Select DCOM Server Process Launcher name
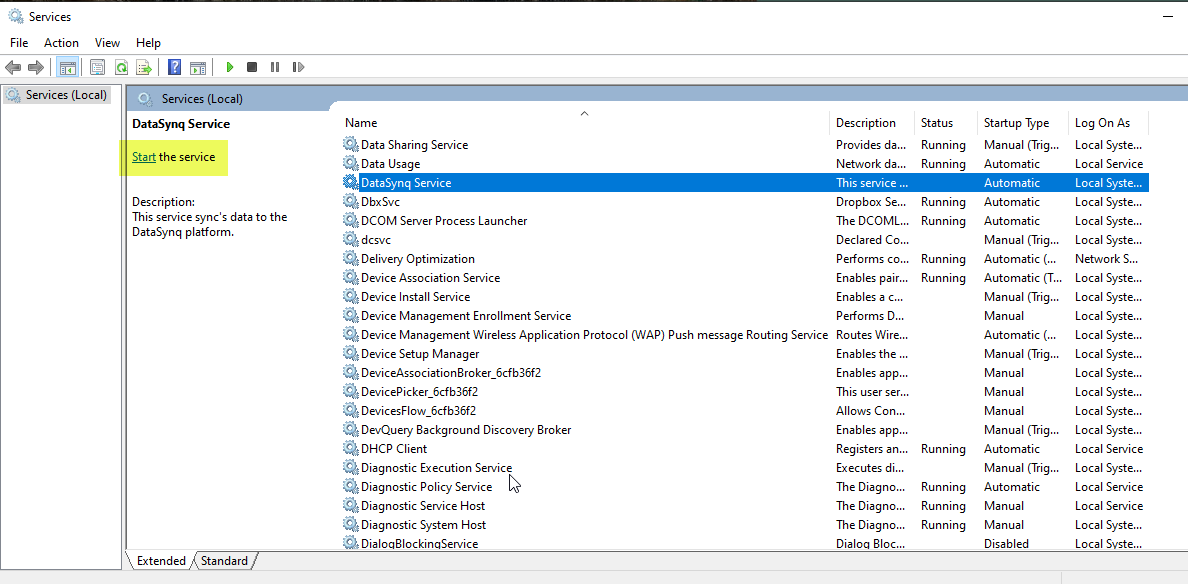Screen dimensions: 1188x584 pos(444,220)
